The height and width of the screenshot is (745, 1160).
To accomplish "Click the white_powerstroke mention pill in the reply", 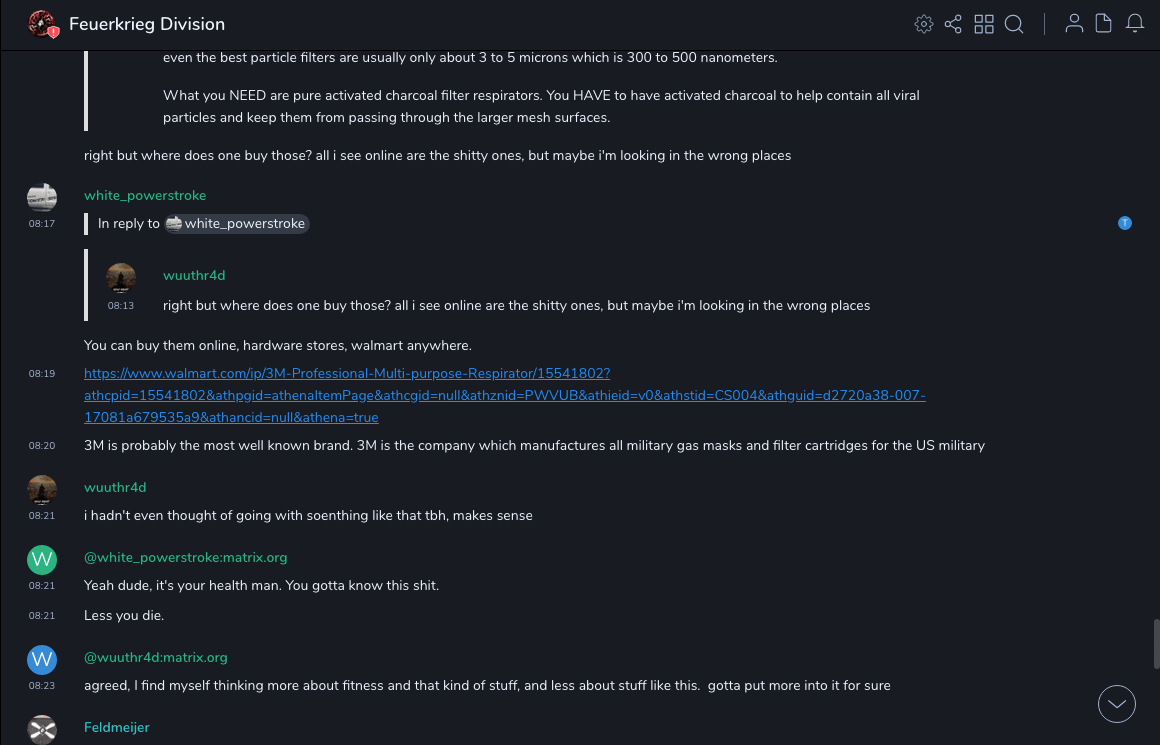I will coord(237,224).
